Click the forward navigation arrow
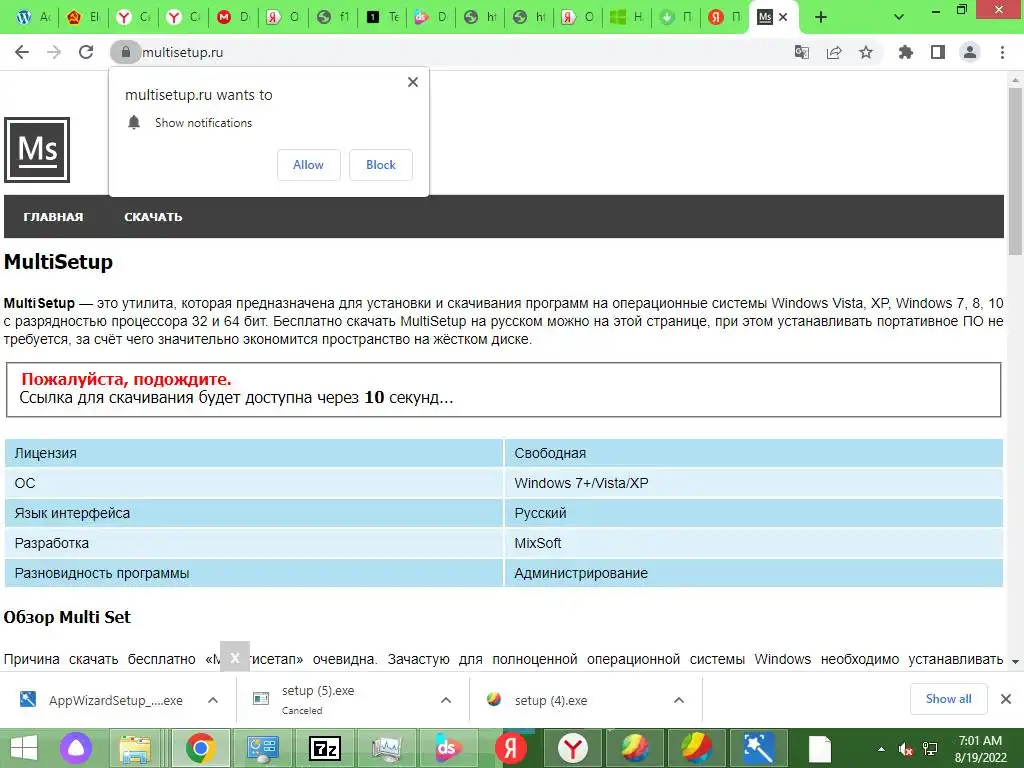1024x768 pixels. click(54, 52)
